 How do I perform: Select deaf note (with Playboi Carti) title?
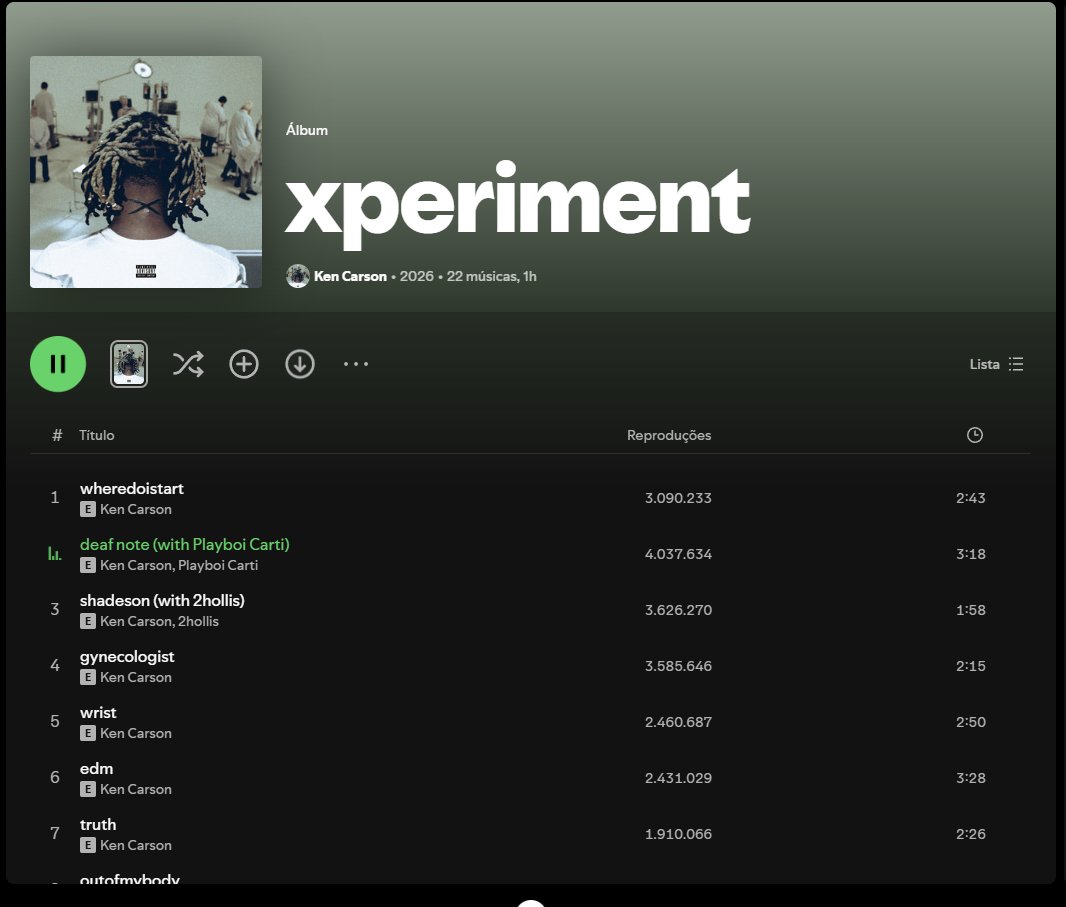tap(185, 544)
